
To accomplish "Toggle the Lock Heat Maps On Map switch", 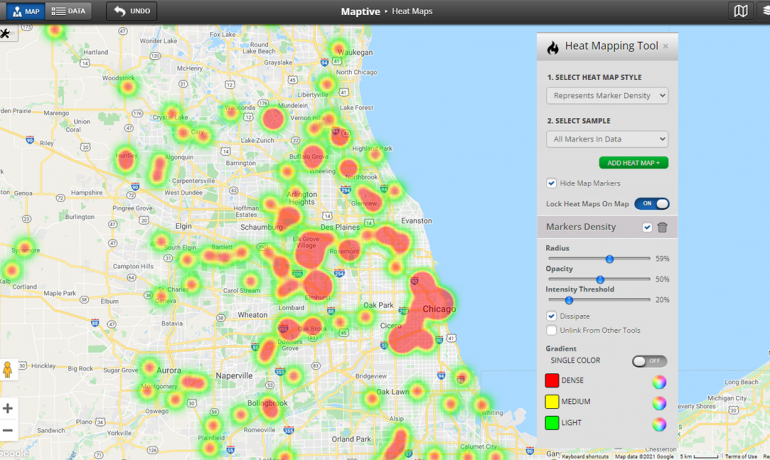I will click(x=652, y=204).
